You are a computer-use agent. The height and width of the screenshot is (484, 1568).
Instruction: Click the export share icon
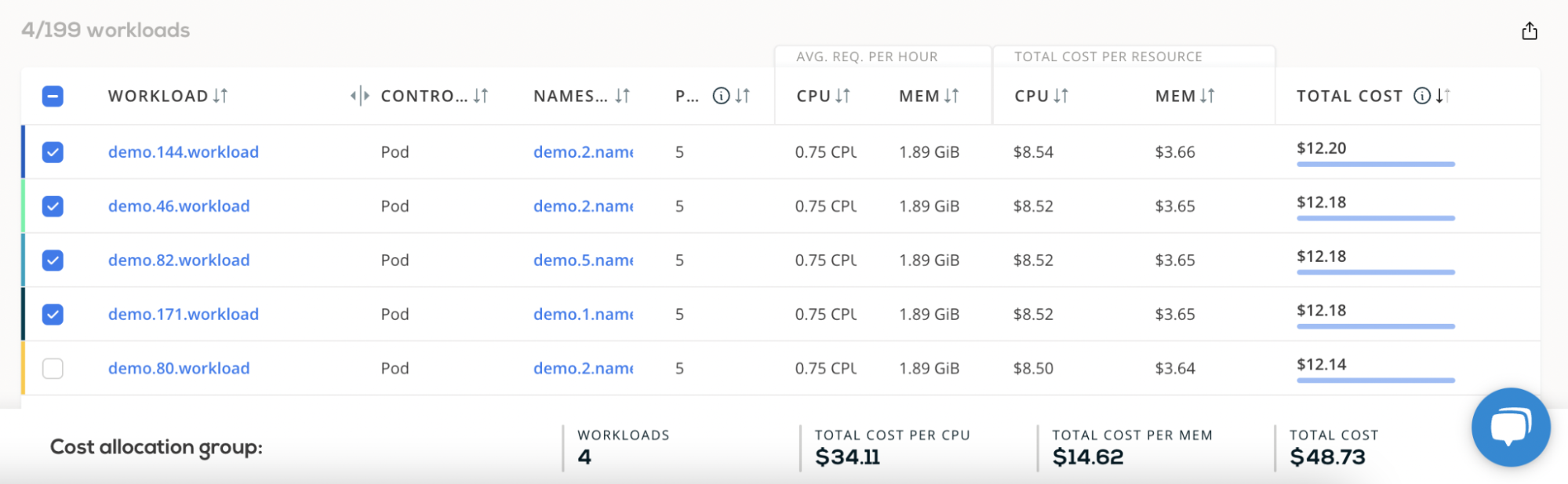(1529, 31)
